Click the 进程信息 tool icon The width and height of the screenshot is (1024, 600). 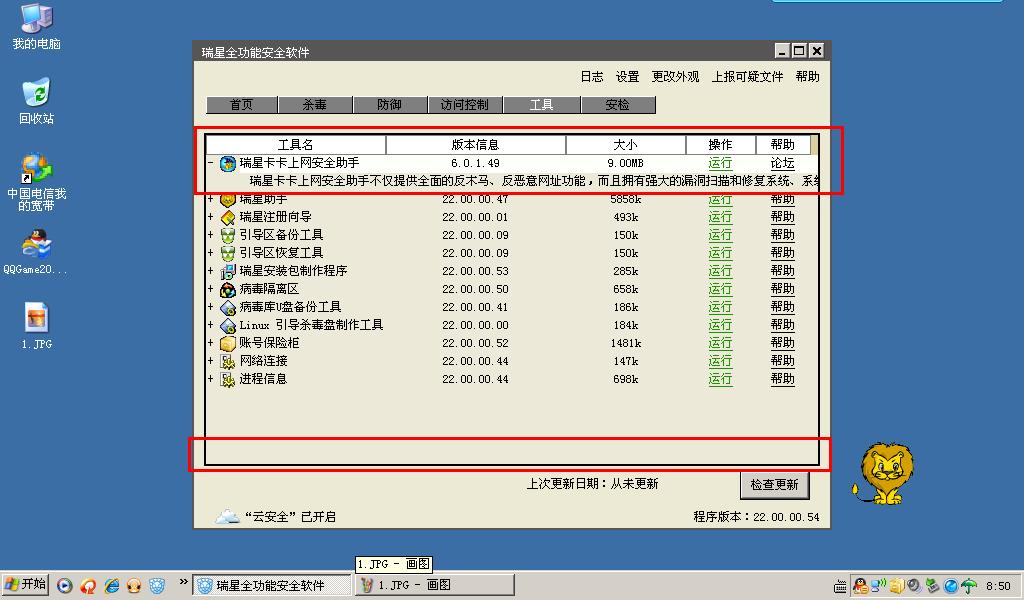(x=227, y=379)
